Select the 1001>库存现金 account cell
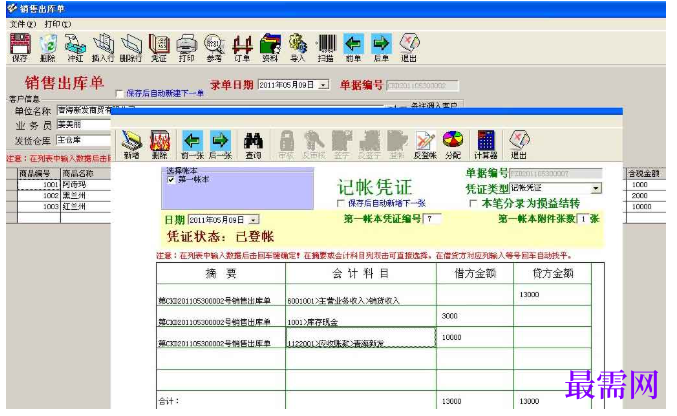This screenshot has width=677, height=416. [x=361, y=316]
